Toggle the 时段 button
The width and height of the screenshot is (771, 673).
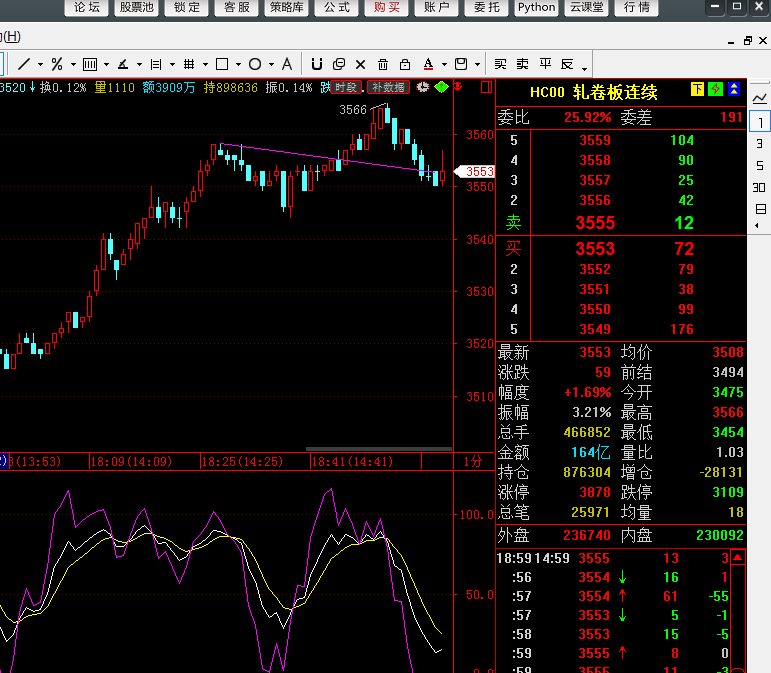point(346,88)
